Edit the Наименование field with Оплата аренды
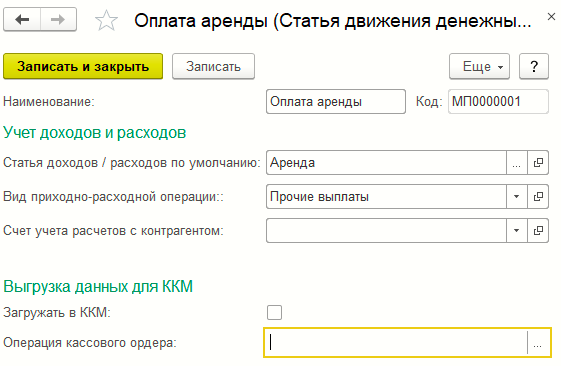561x366 pixels. pyautogui.click(x=336, y=102)
